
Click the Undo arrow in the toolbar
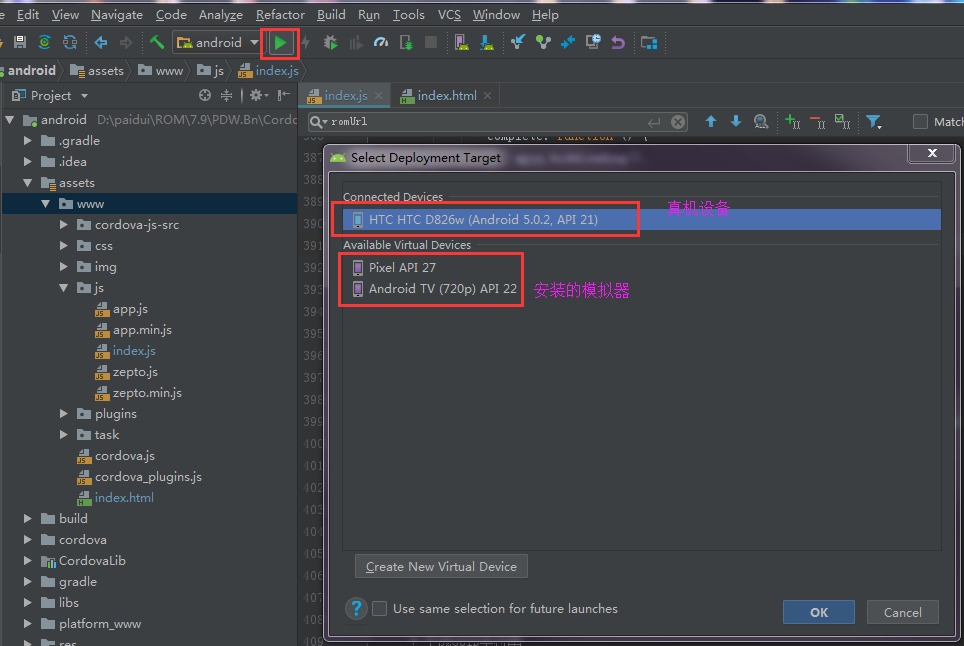(x=618, y=42)
